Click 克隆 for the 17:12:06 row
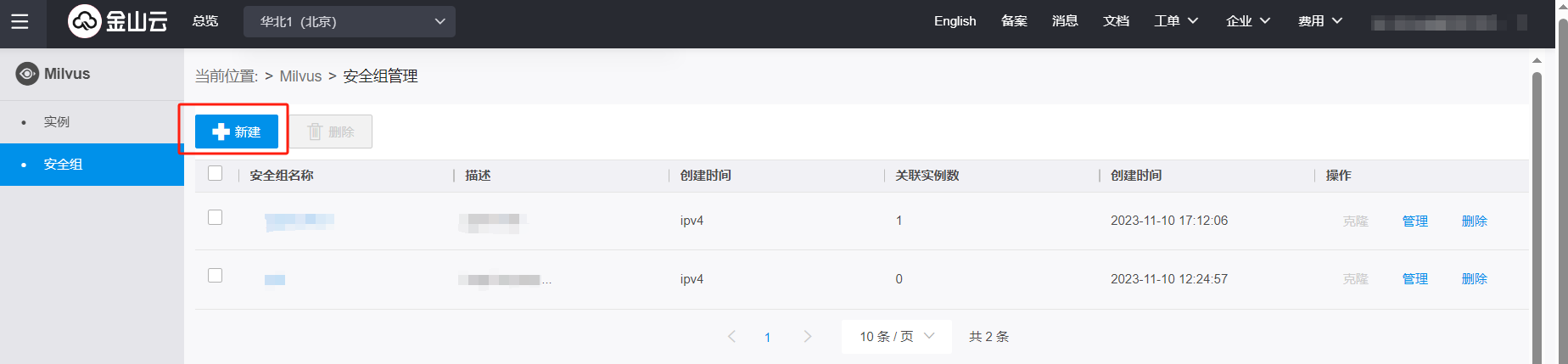This screenshot has height=364, width=1568. tap(1356, 221)
